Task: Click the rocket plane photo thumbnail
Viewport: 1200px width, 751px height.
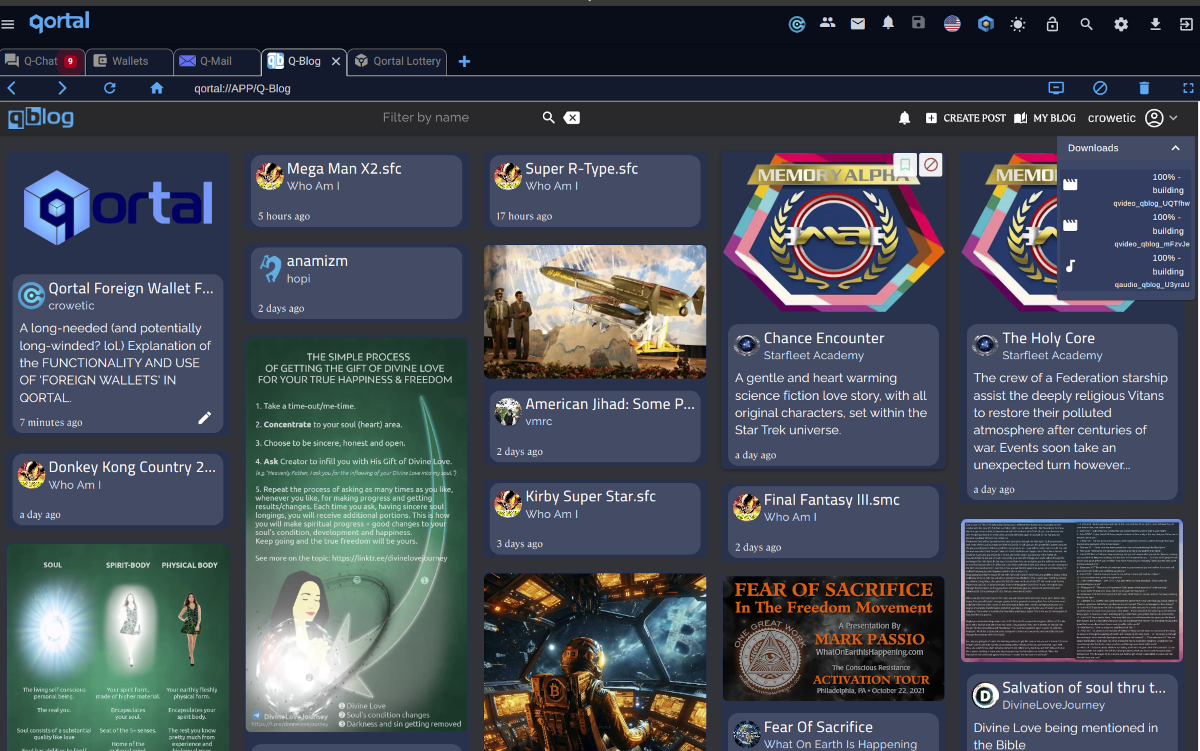Action: coord(595,312)
